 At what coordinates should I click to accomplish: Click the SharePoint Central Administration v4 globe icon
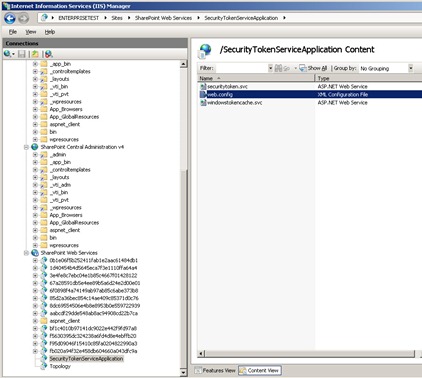[35, 147]
